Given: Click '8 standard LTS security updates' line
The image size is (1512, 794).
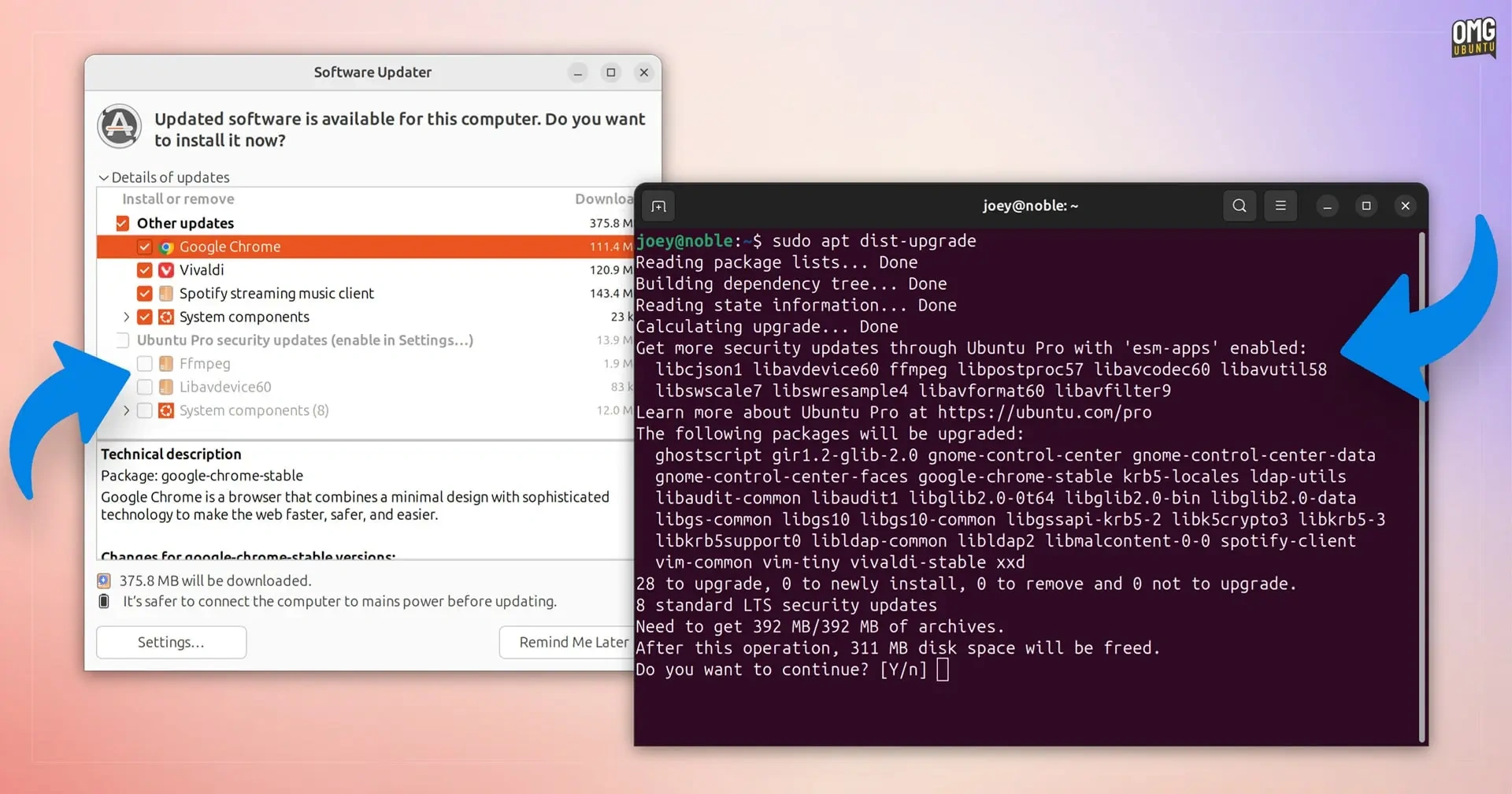Looking at the screenshot, I should (x=787, y=606).
